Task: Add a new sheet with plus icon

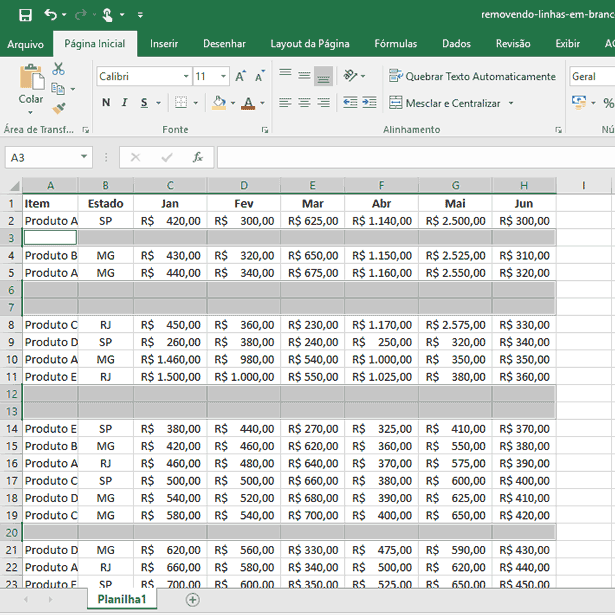Action: click(193, 600)
